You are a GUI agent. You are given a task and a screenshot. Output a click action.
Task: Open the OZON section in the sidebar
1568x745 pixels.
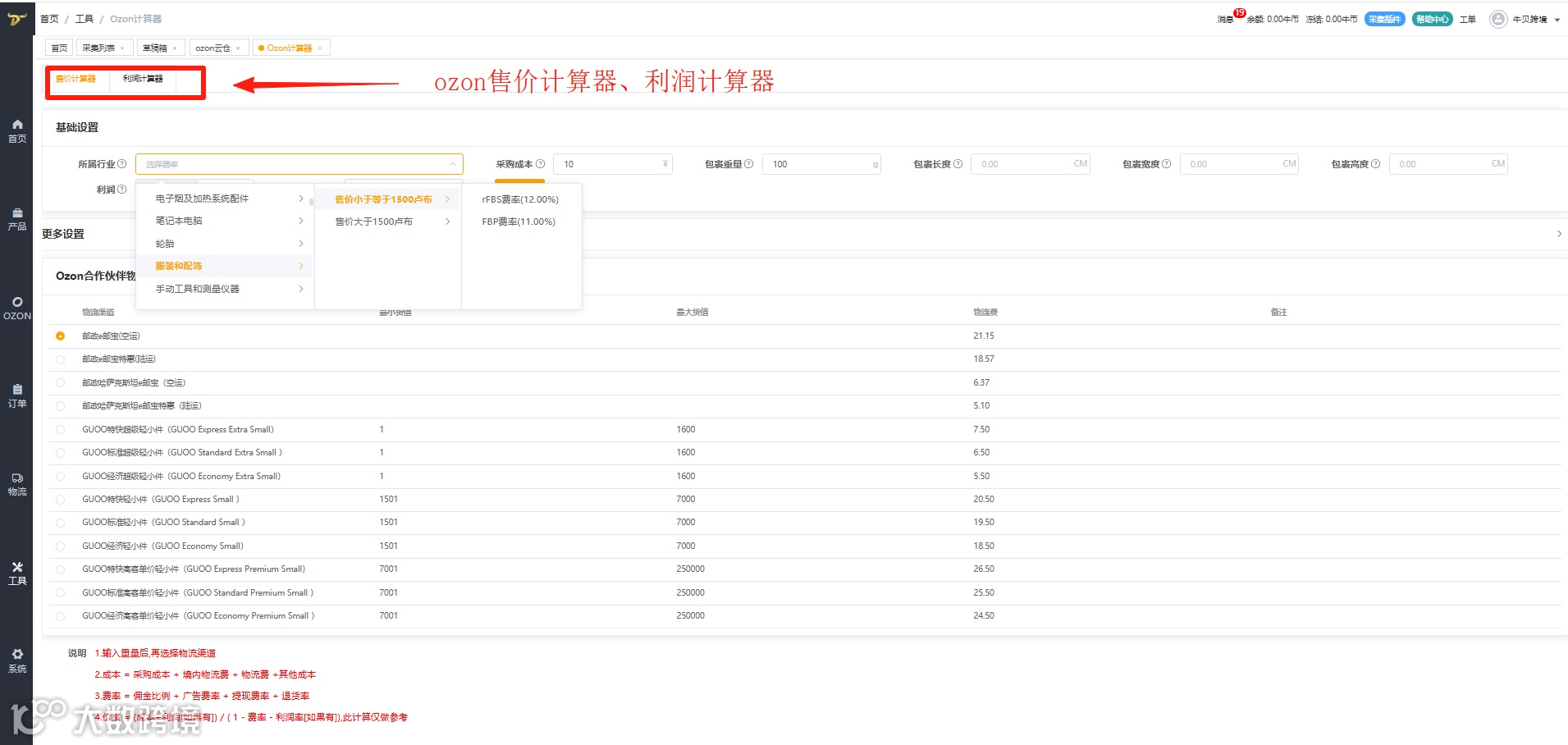pos(17,309)
